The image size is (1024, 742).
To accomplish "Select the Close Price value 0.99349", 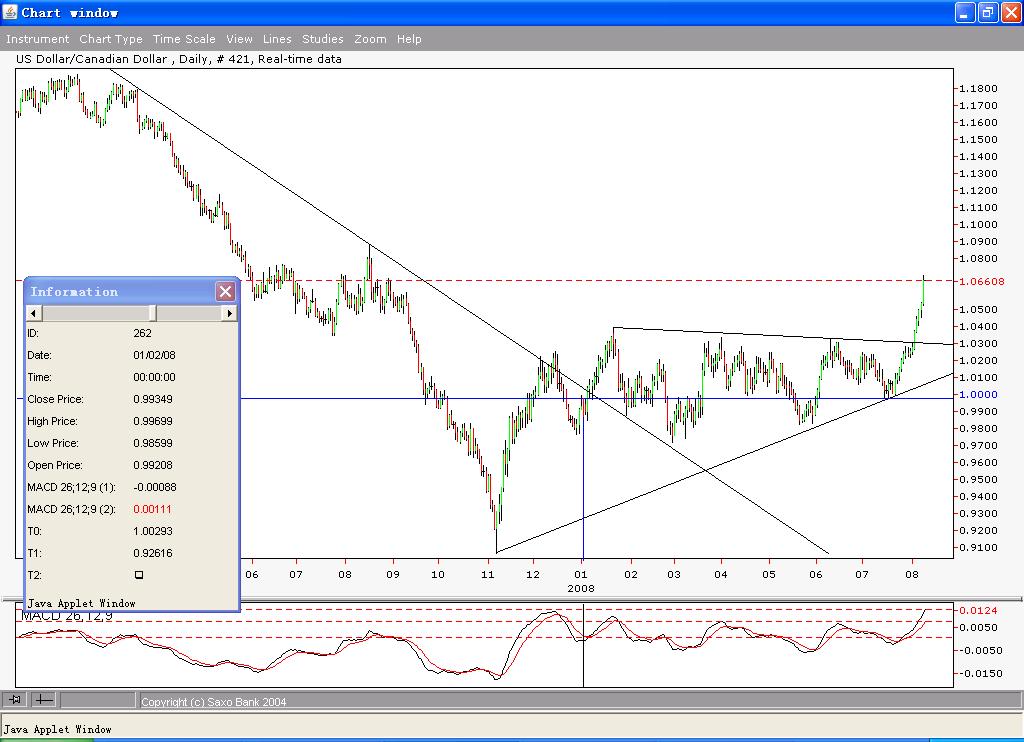I will pos(154,399).
